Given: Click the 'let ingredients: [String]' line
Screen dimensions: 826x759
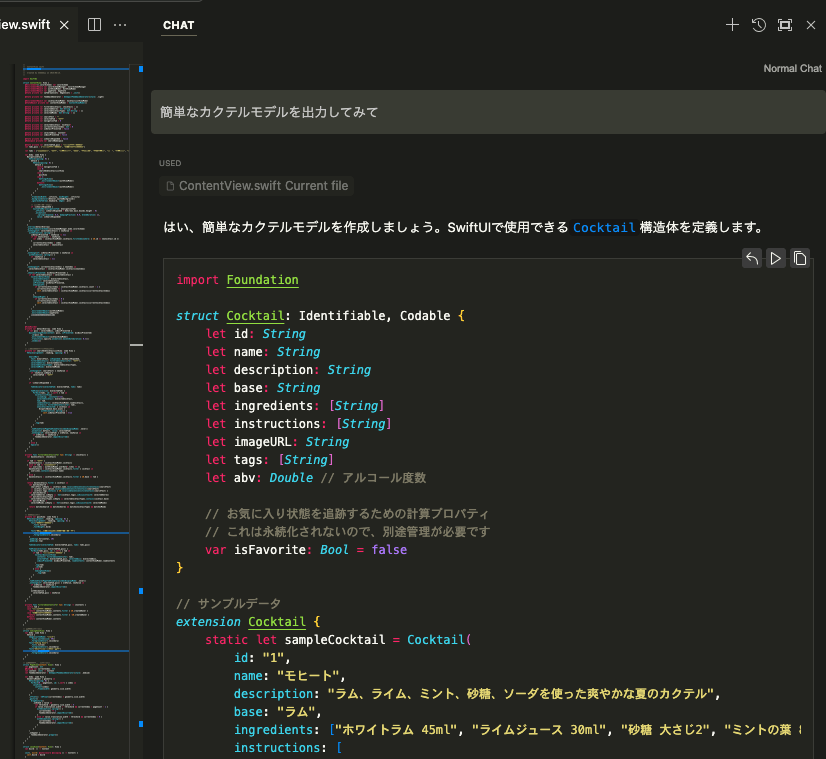Looking at the screenshot, I should click(295, 406).
